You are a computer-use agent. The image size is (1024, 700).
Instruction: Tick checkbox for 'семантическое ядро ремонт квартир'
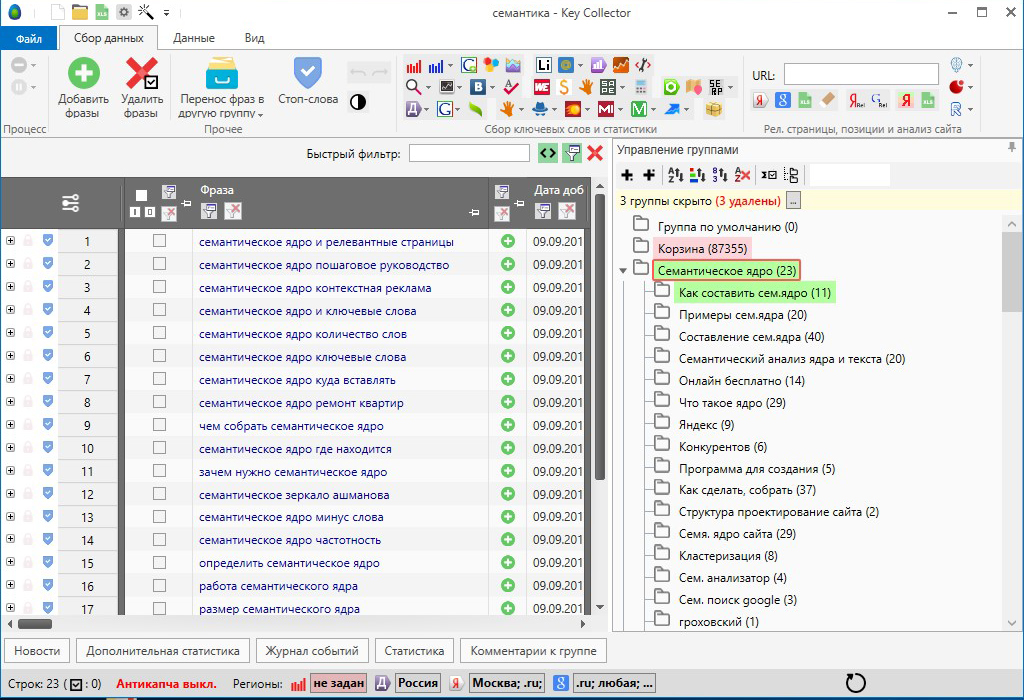point(159,402)
